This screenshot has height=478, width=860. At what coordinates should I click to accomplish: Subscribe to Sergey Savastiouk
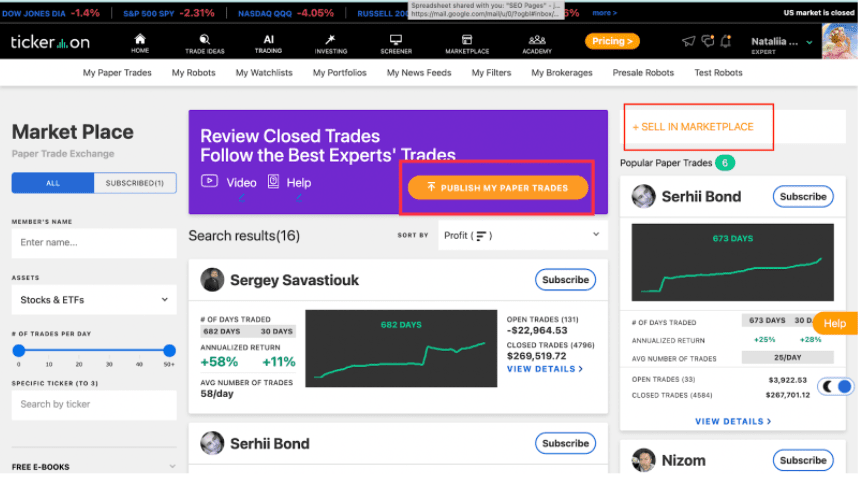tap(565, 280)
